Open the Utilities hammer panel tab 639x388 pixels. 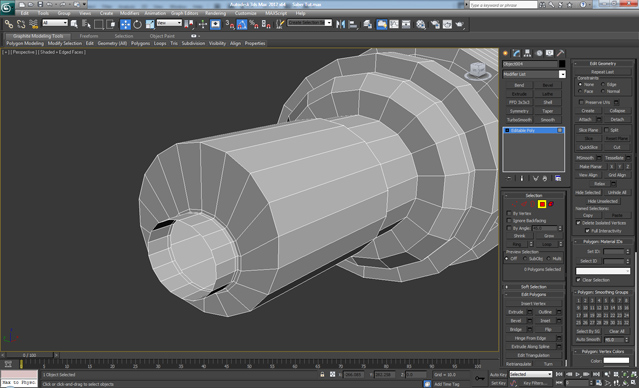tap(561, 53)
